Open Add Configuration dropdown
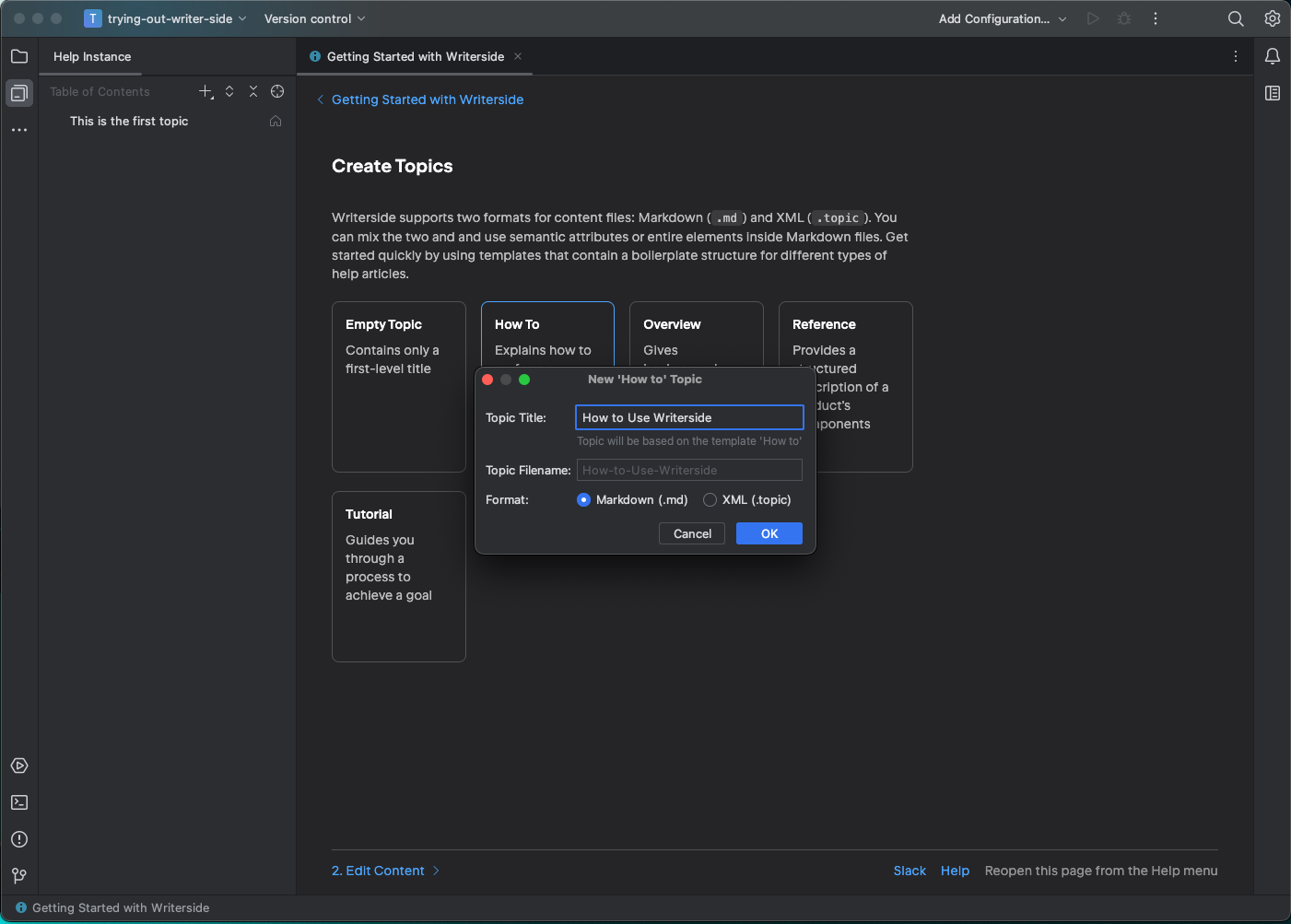The height and width of the screenshot is (924, 1291). [x=1003, y=18]
